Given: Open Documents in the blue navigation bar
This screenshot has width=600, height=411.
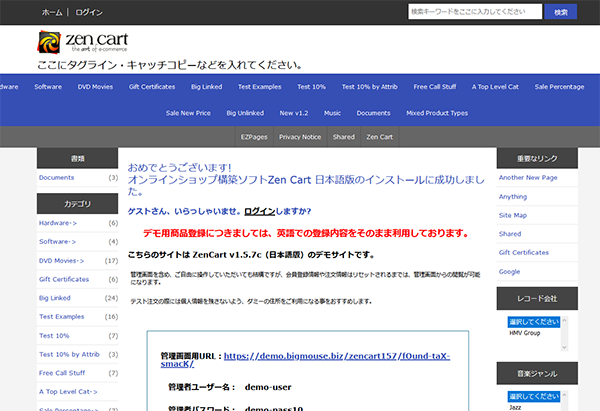Looking at the screenshot, I should (x=373, y=113).
